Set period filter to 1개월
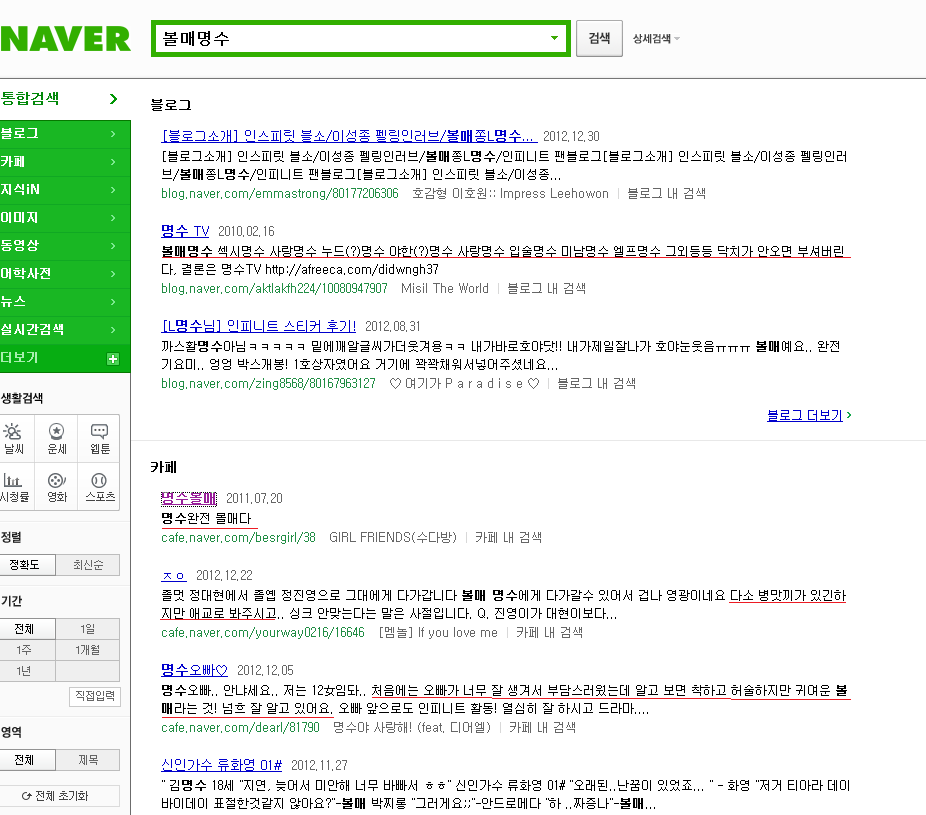The width and height of the screenshot is (926, 815). tap(87, 650)
